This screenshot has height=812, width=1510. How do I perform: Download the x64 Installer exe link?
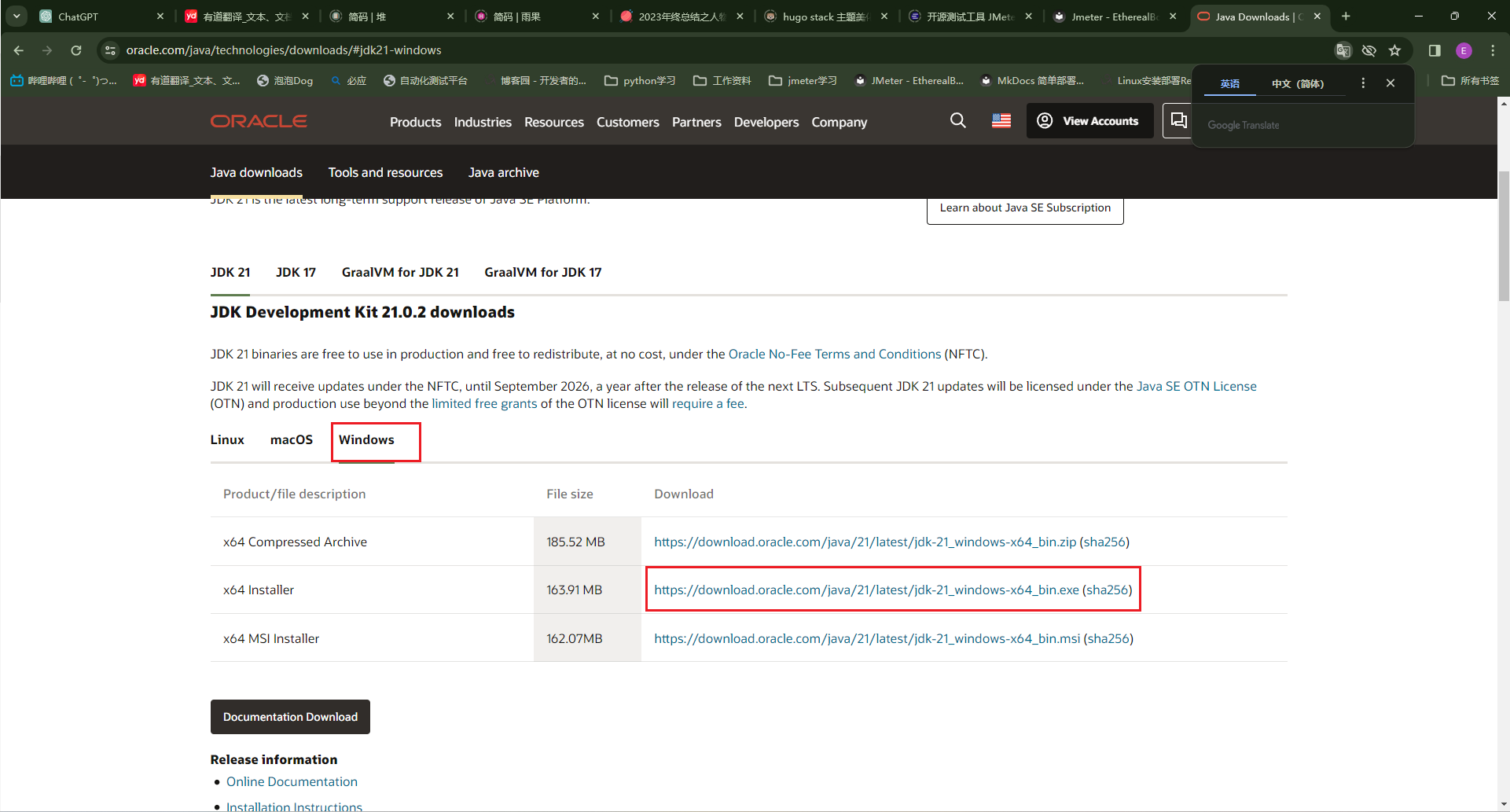[866, 590]
